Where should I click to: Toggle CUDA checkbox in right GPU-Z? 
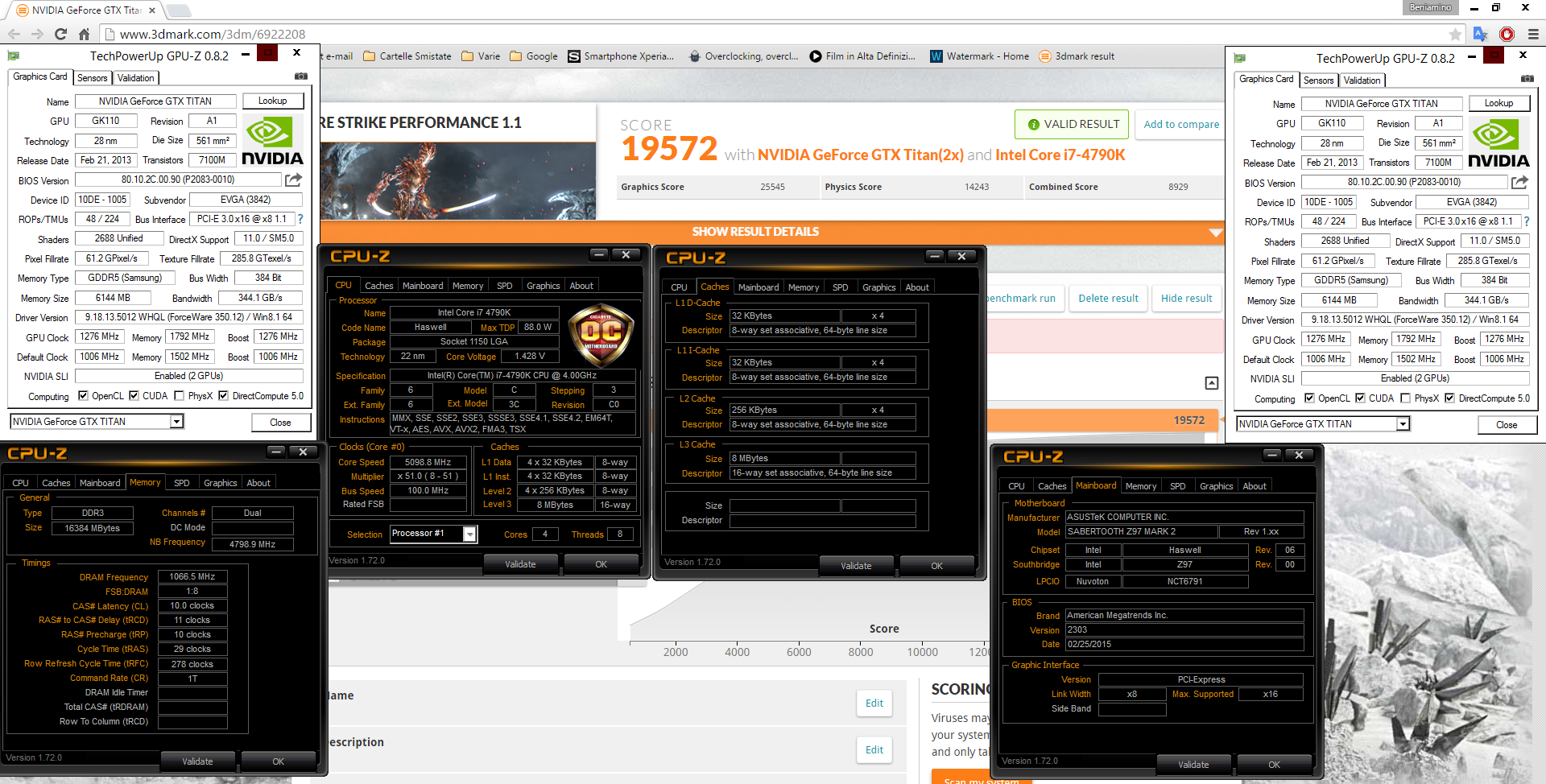(x=1360, y=398)
